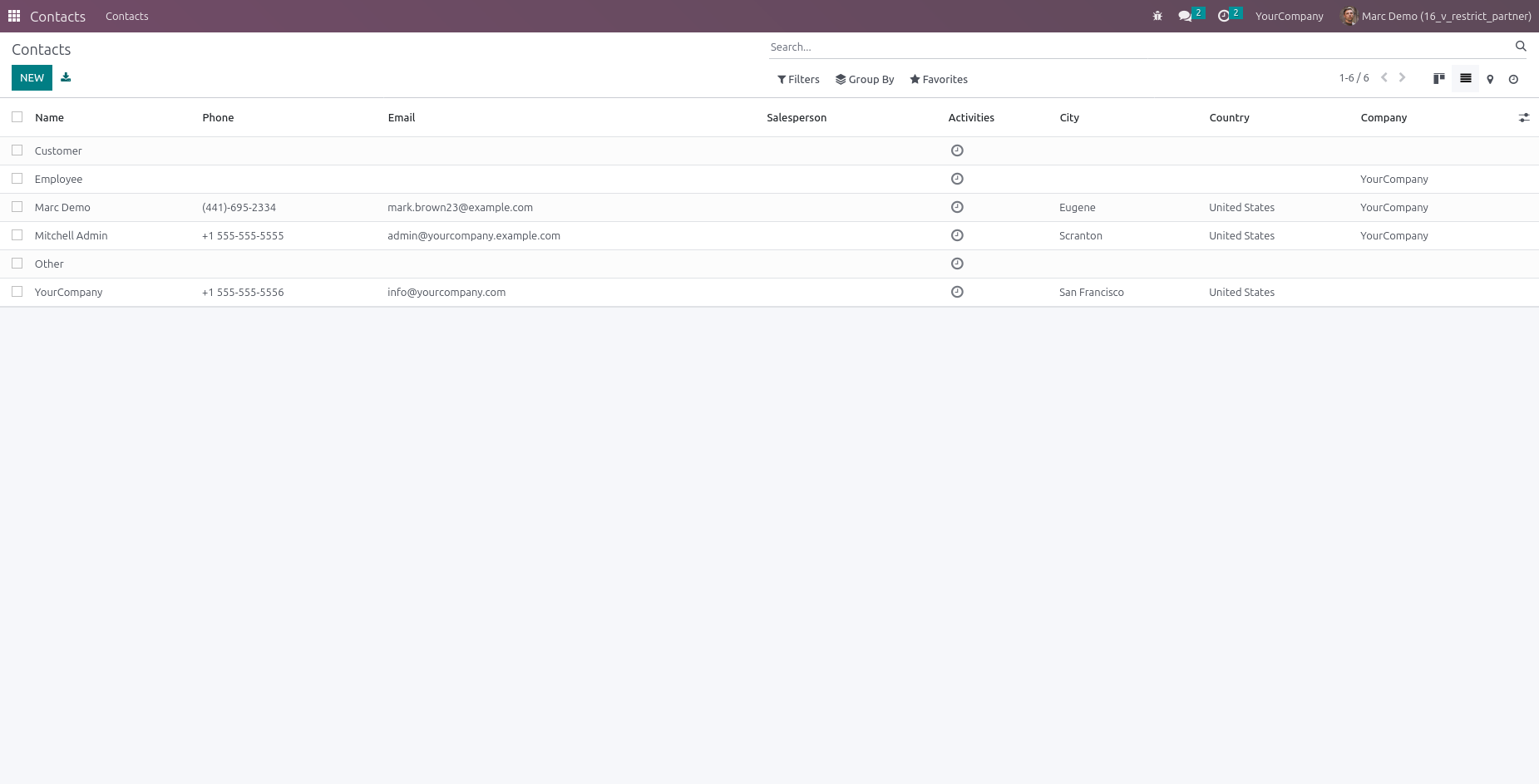Toggle the select-all header checkbox
The image size is (1539, 784).
[17, 117]
